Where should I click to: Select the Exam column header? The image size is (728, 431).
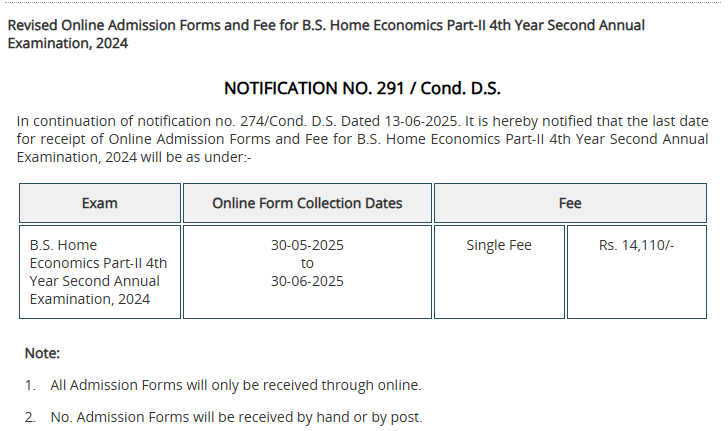click(x=100, y=203)
